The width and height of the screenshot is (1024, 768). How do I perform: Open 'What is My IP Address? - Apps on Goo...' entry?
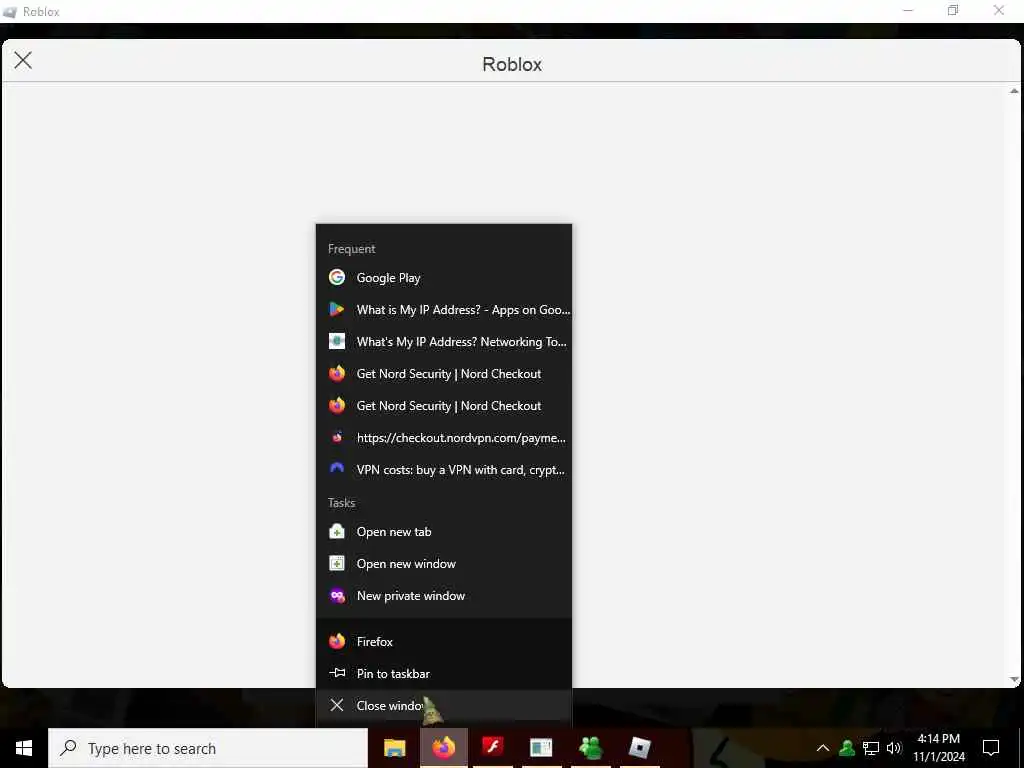[x=443, y=310]
